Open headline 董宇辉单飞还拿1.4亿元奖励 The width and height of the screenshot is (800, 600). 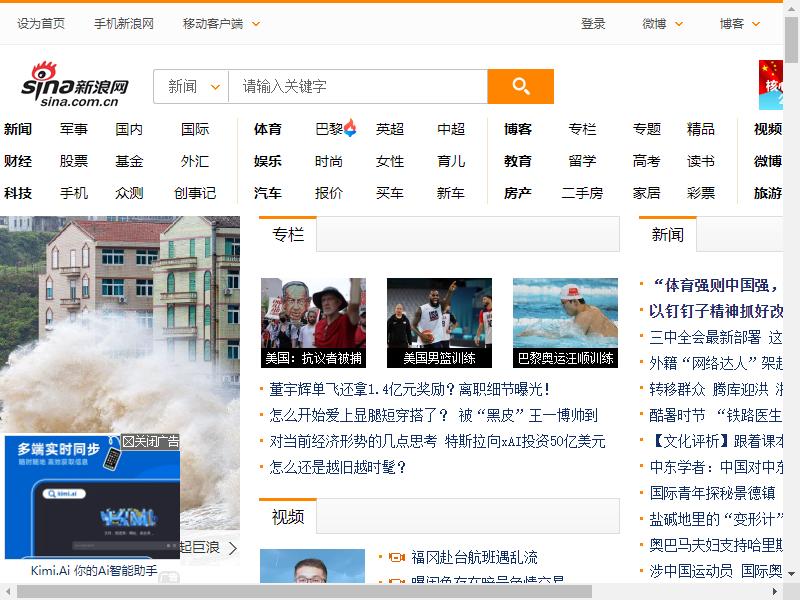pos(409,389)
